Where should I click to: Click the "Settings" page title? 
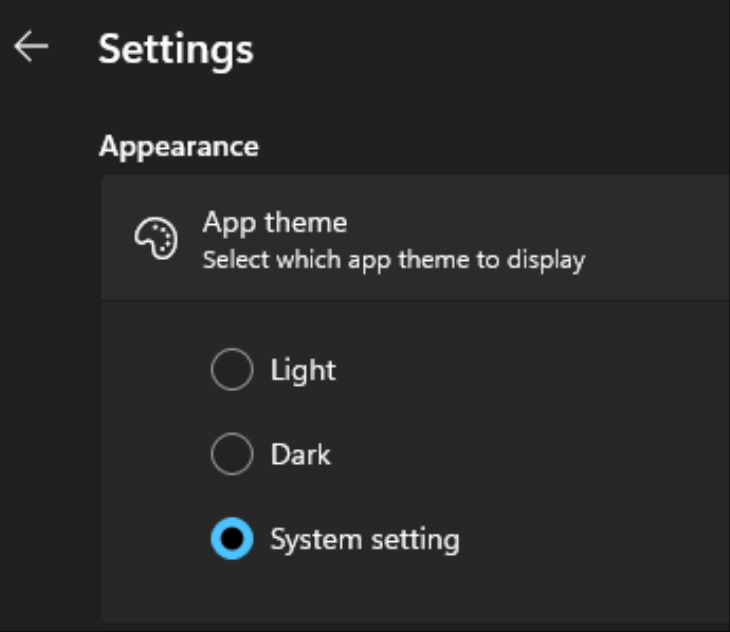(x=176, y=48)
